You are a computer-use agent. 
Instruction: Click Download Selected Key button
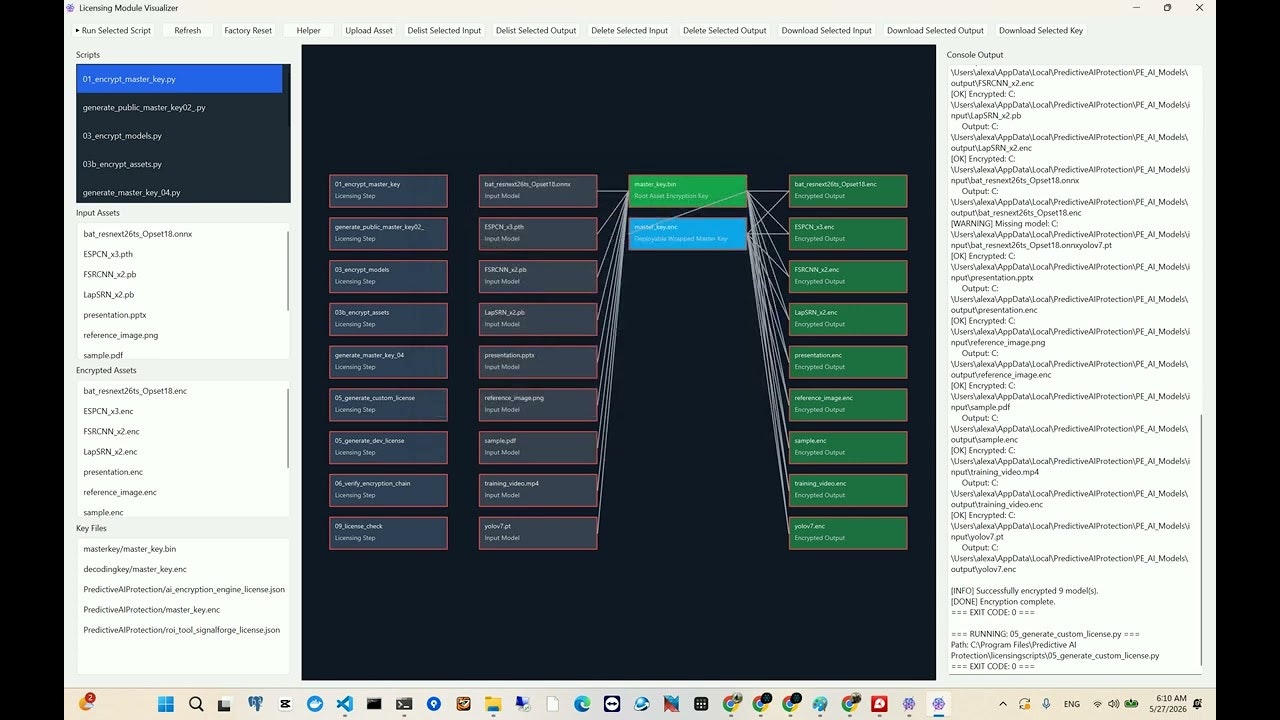[x=1041, y=30]
